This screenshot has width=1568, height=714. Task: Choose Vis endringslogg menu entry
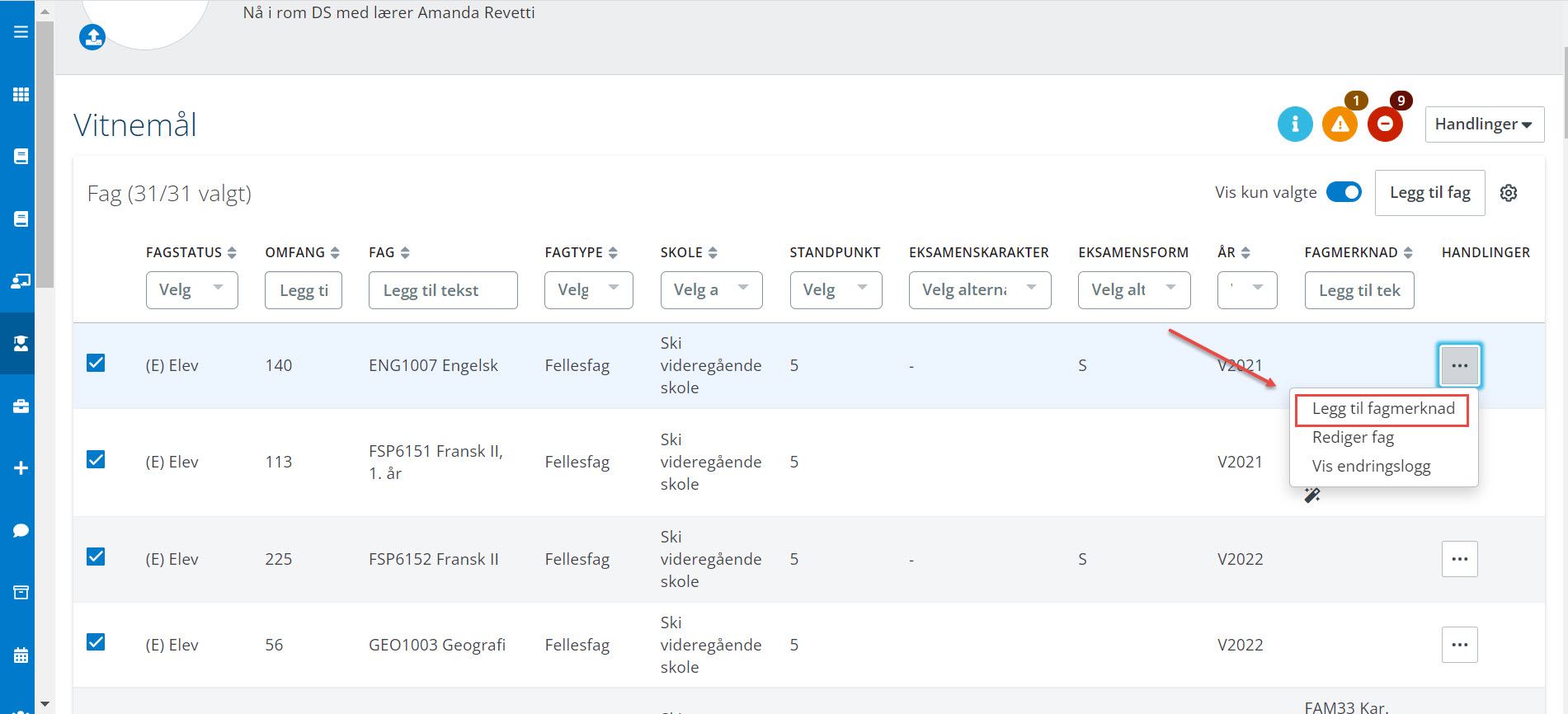click(x=1371, y=466)
